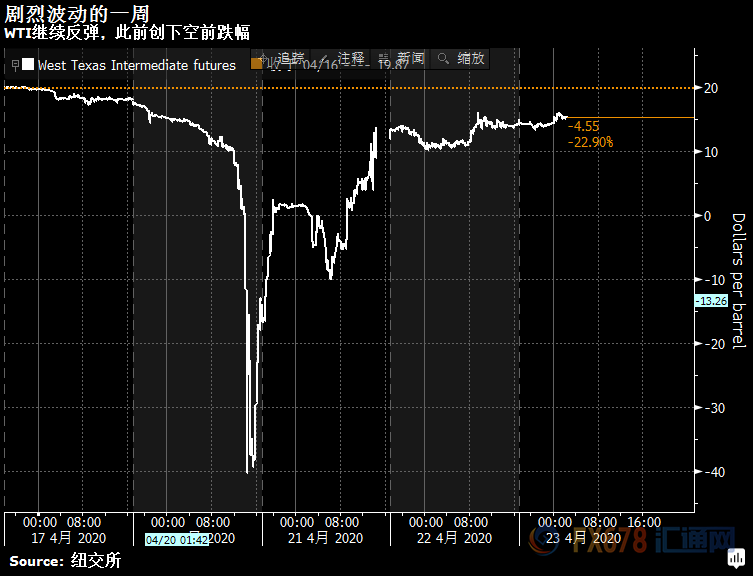753x576 pixels.
Task: Click the orange legend swatch near 04/16
Action: point(256,64)
